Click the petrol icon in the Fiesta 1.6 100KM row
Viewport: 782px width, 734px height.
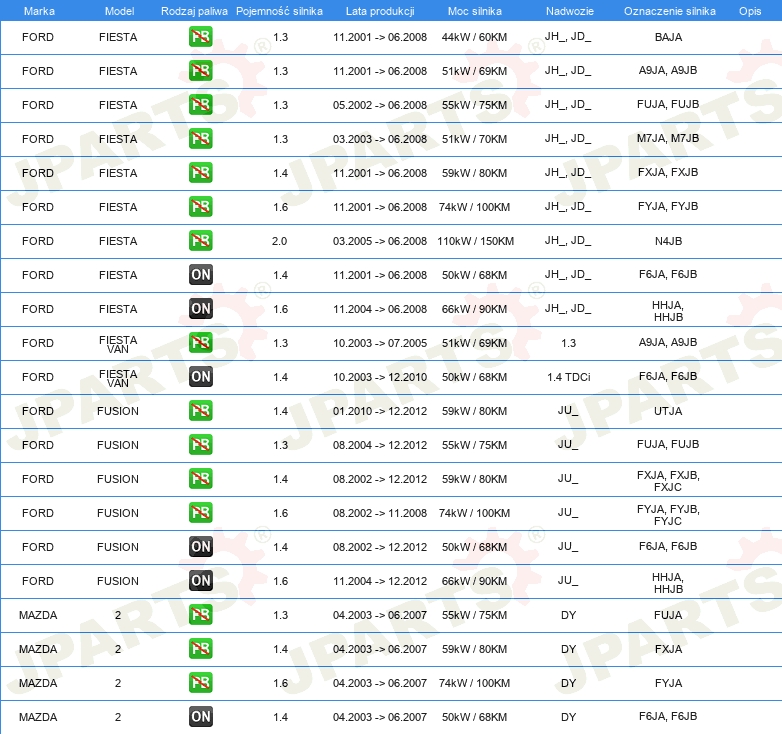click(200, 206)
